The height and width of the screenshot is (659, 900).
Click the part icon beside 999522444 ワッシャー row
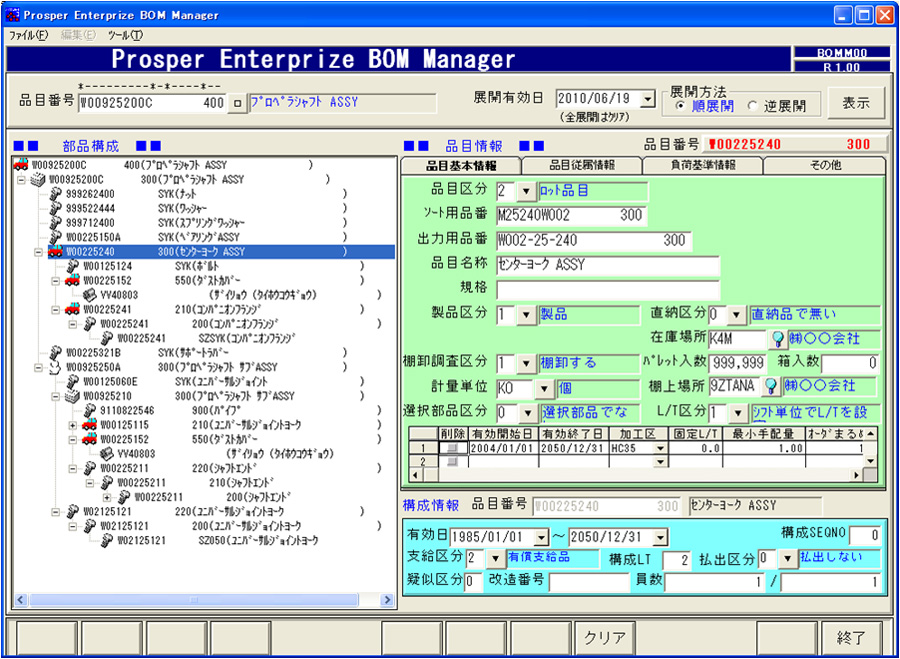coord(56,208)
